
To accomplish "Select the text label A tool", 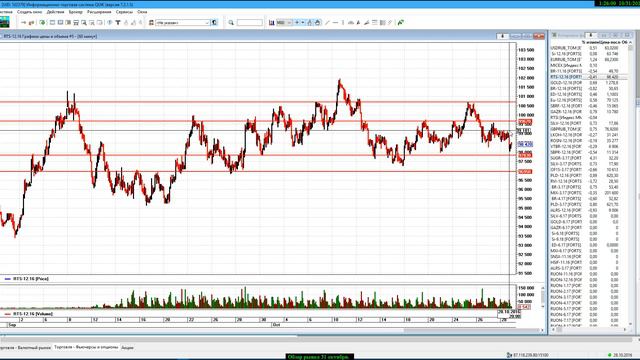I will [x=358, y=23].
